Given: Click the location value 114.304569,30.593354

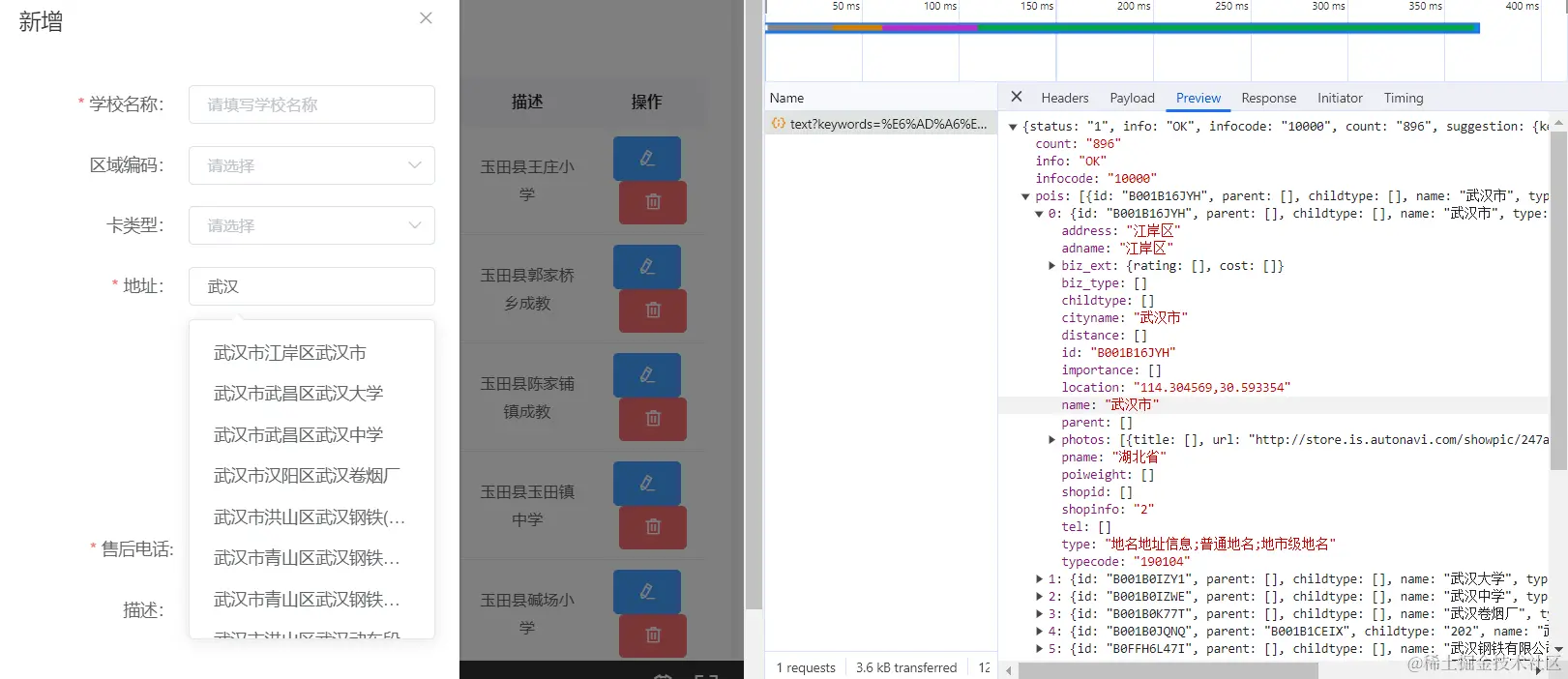Looking at the screenshot, I should point(1212,388).
